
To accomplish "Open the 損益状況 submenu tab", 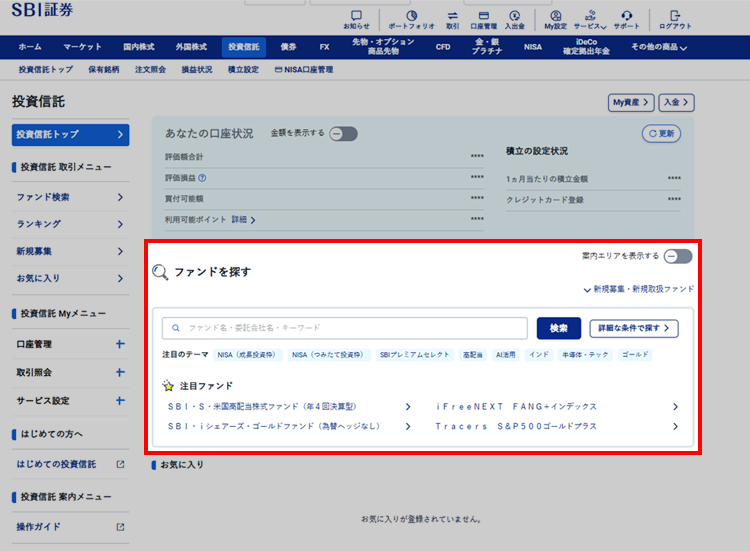I will pos(197,70).
